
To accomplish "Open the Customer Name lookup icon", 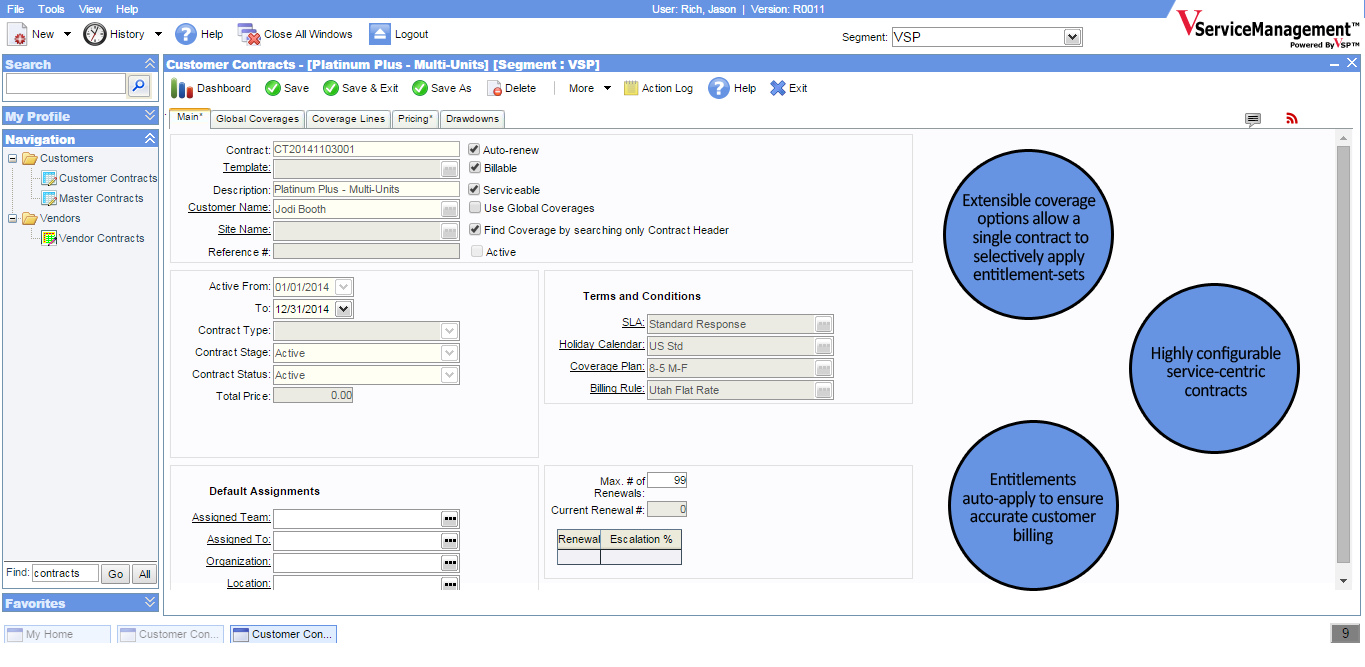I will click(x=450, y=209).
